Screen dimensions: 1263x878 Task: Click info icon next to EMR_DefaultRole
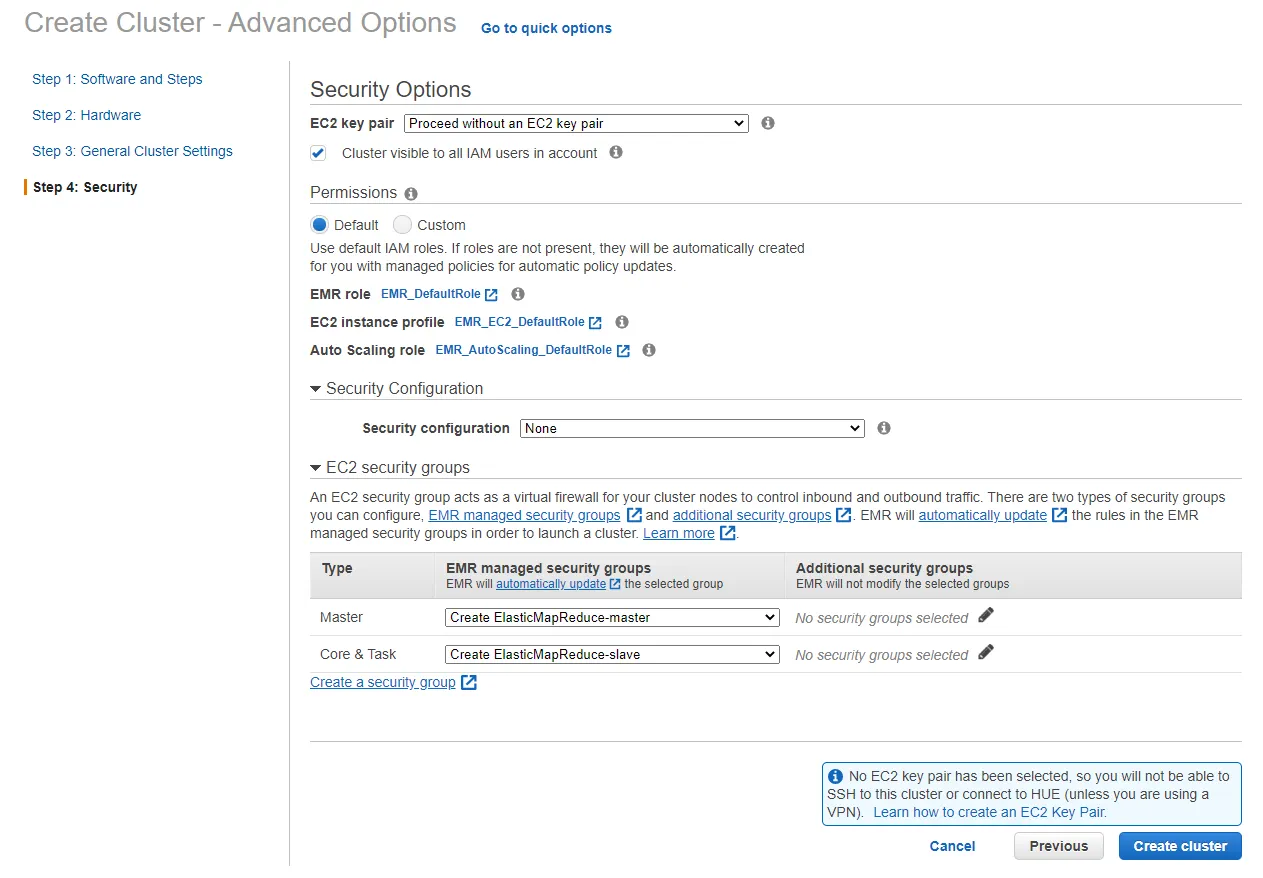[517, 294]
